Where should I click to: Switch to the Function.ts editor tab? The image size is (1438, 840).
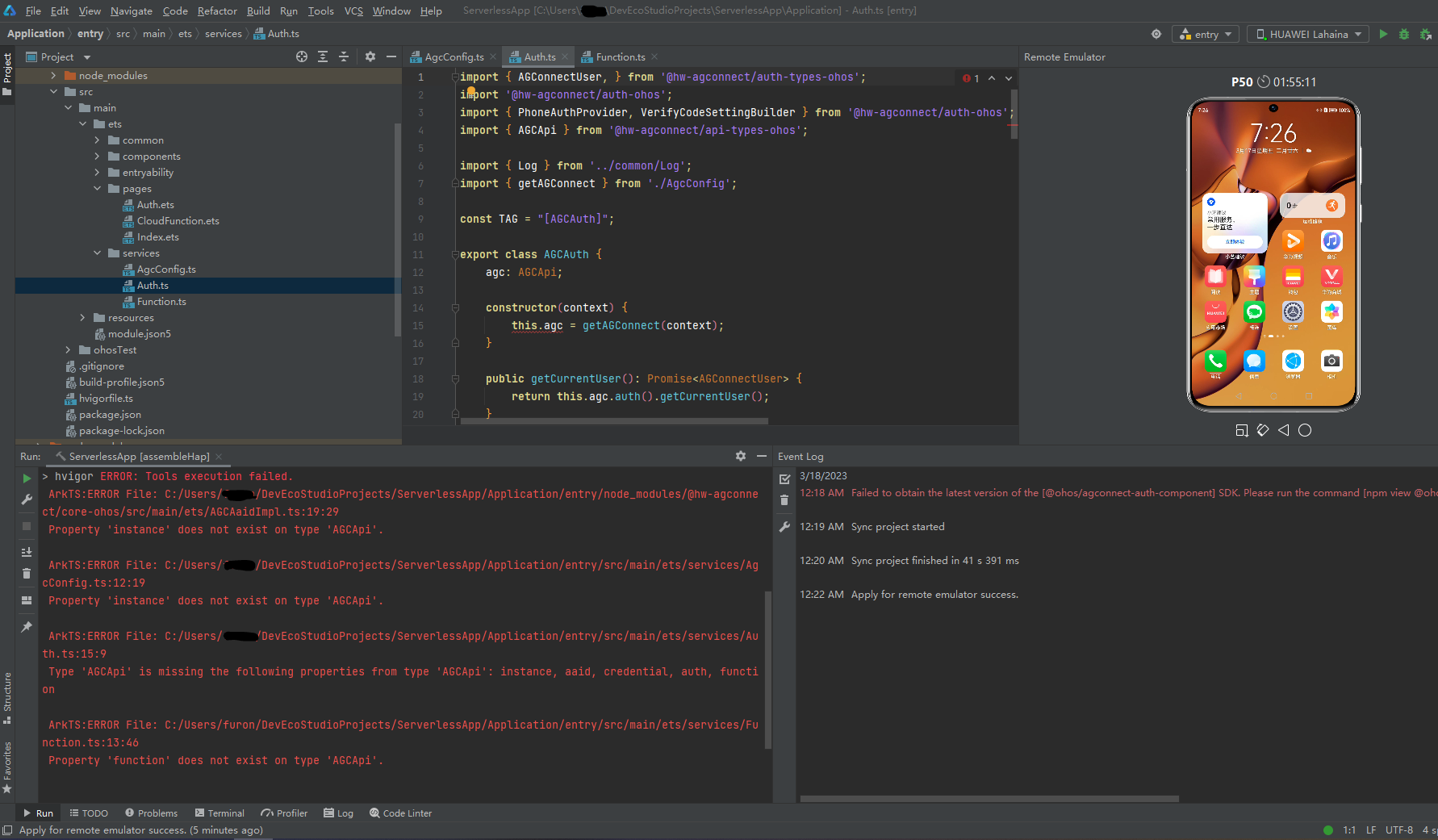[620, 56]
